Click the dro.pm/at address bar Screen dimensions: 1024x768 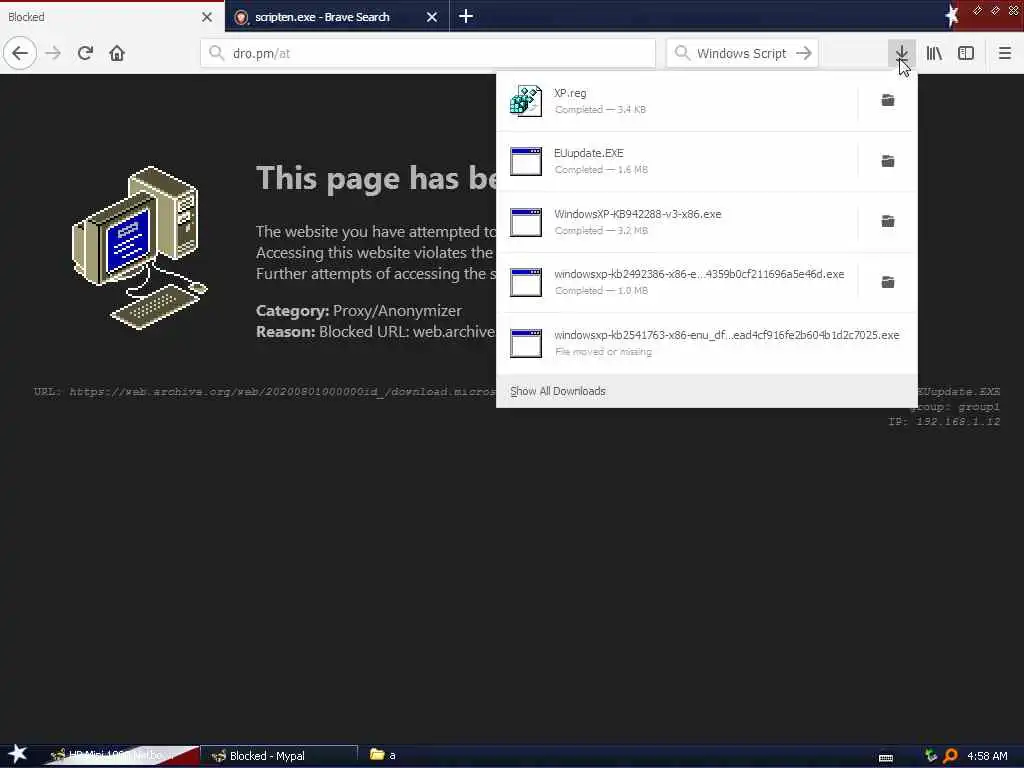428,53
